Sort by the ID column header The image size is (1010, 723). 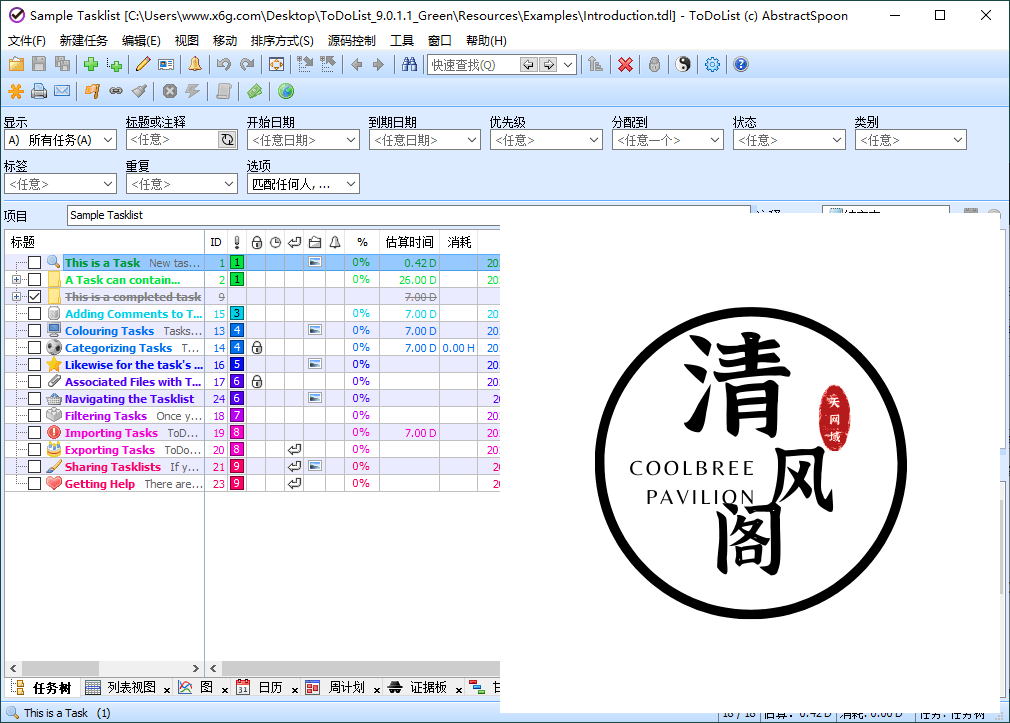[x=216, y=242]
